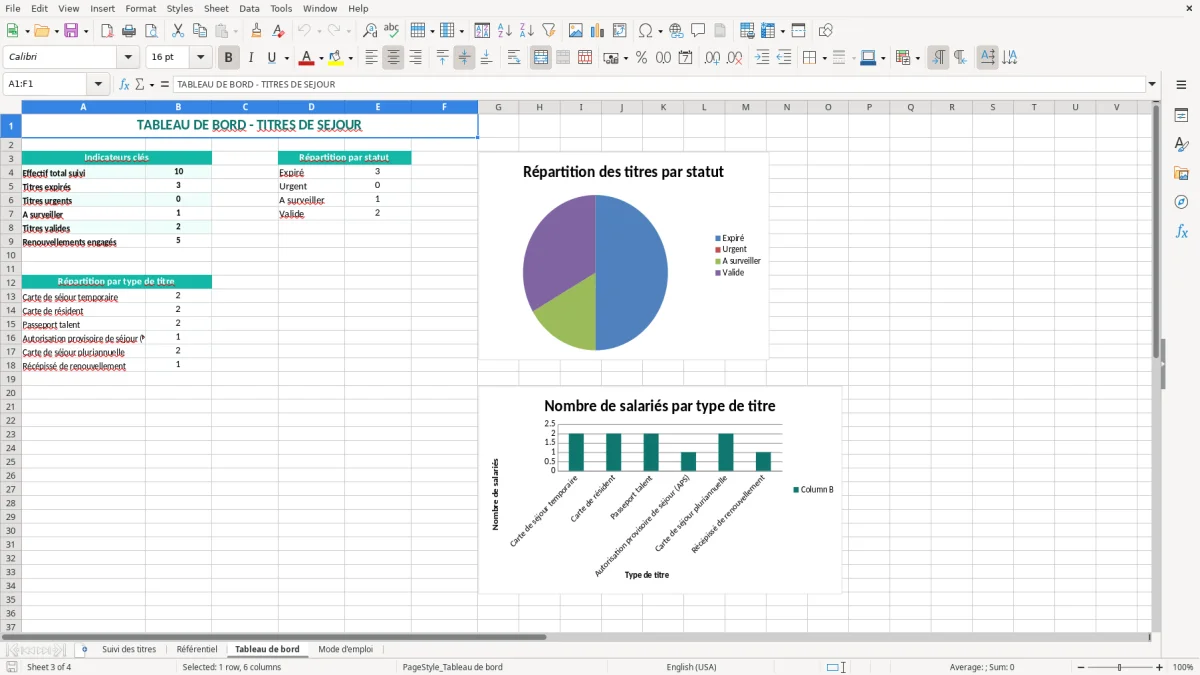
Task: Open the font color dropdown arrow
Action: pos(321,58)
